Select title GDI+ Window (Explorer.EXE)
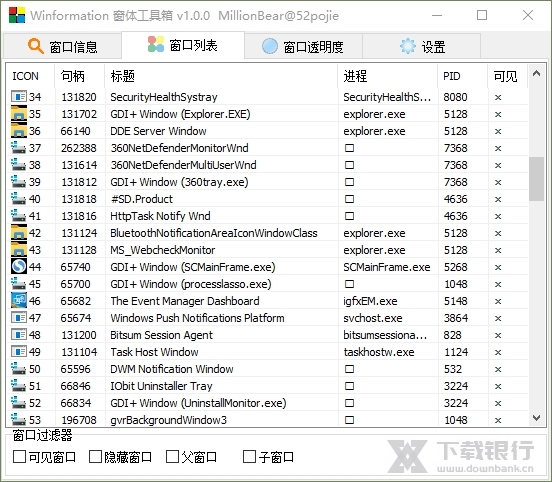 point(180,114)
